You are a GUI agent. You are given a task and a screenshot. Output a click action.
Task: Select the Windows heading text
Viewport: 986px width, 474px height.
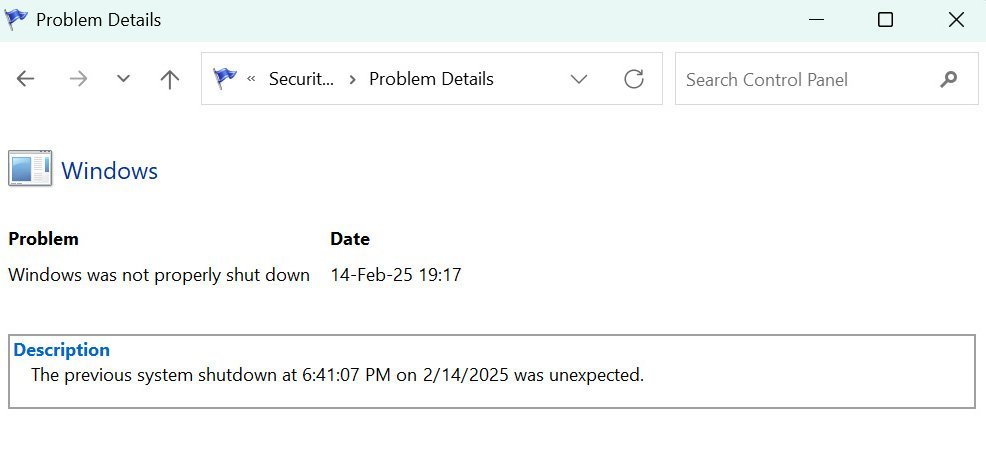[x=109, y=171]
